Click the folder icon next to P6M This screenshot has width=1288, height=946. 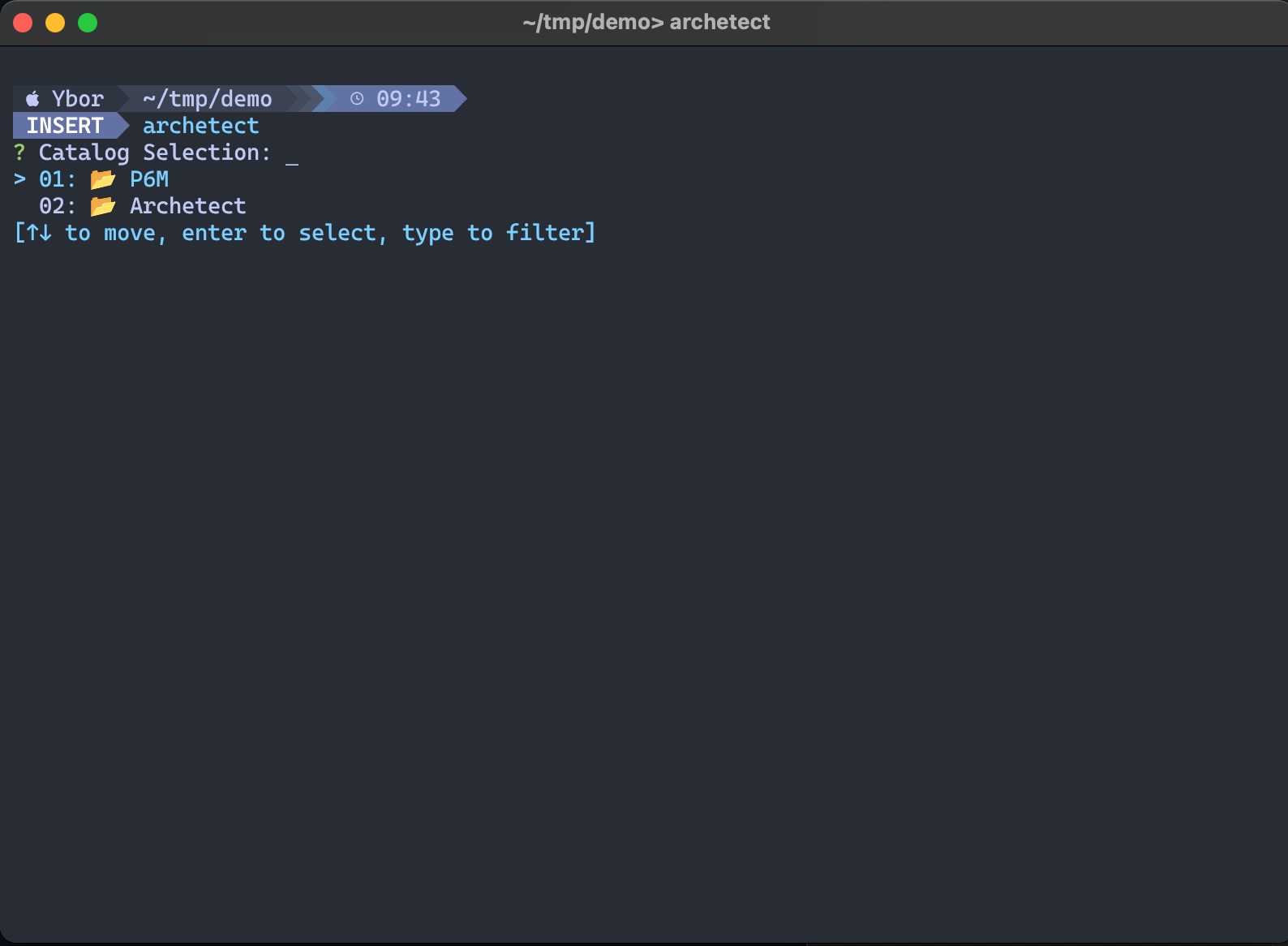(x=103, y=179)
